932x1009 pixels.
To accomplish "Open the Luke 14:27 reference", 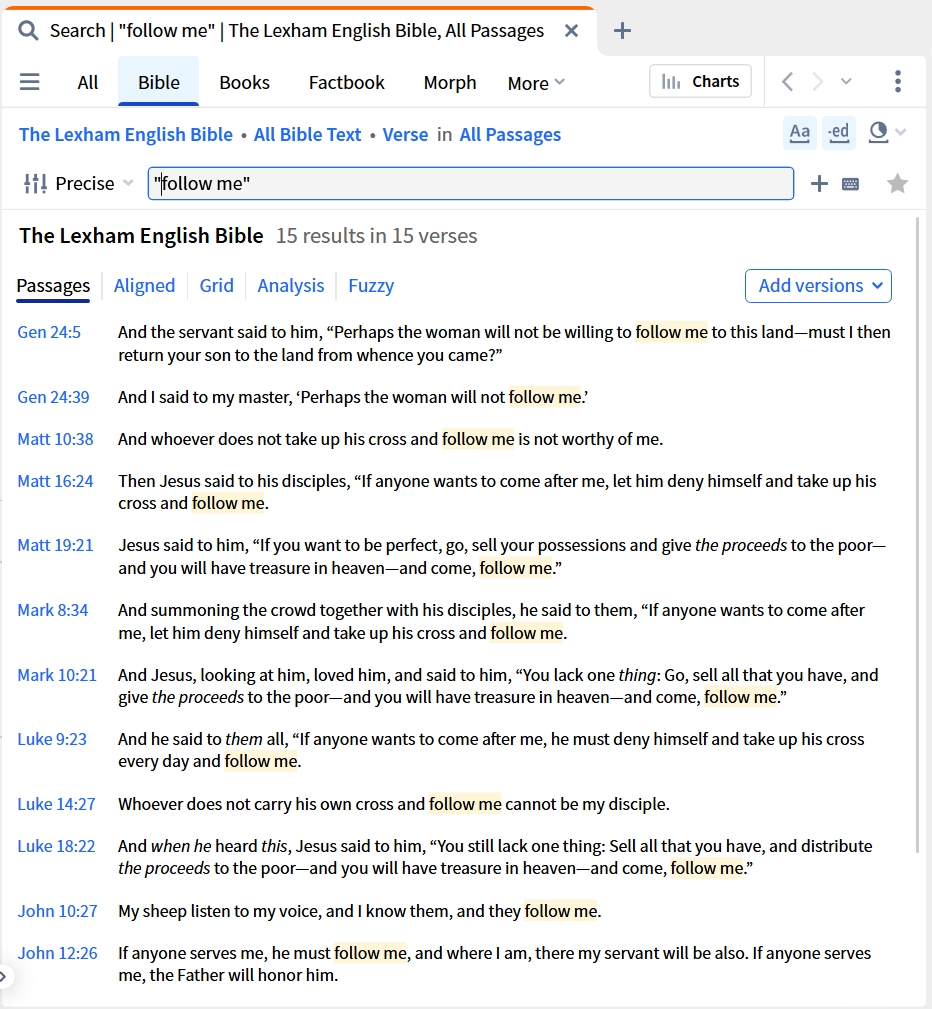I will 56,804.
